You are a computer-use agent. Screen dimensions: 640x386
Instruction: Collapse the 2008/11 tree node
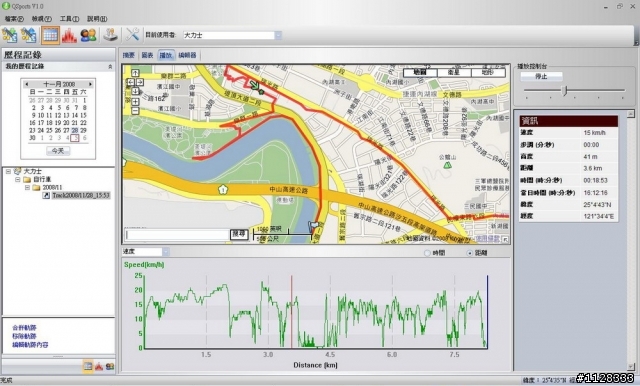(x=27, y=188)
